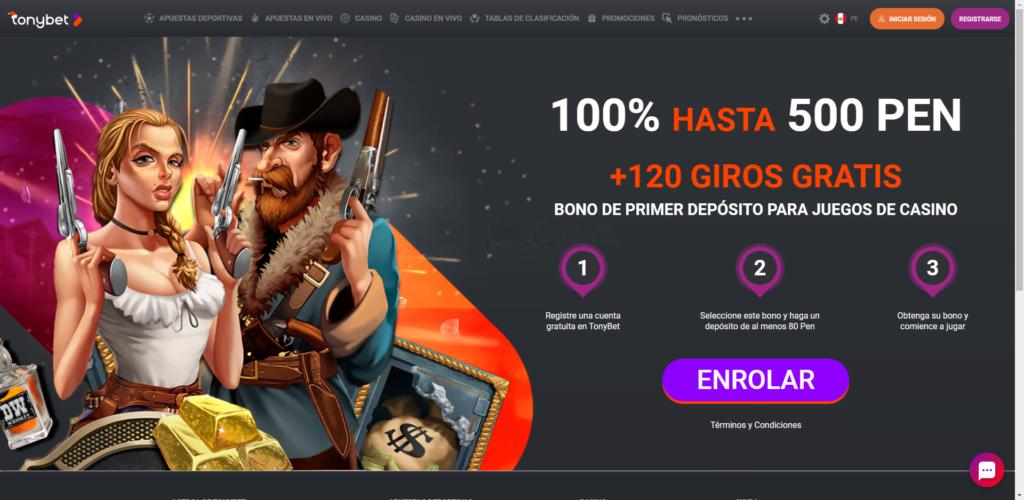Open the Peru flag country selector
The image size is (1024, 500).
coord(840,19)
